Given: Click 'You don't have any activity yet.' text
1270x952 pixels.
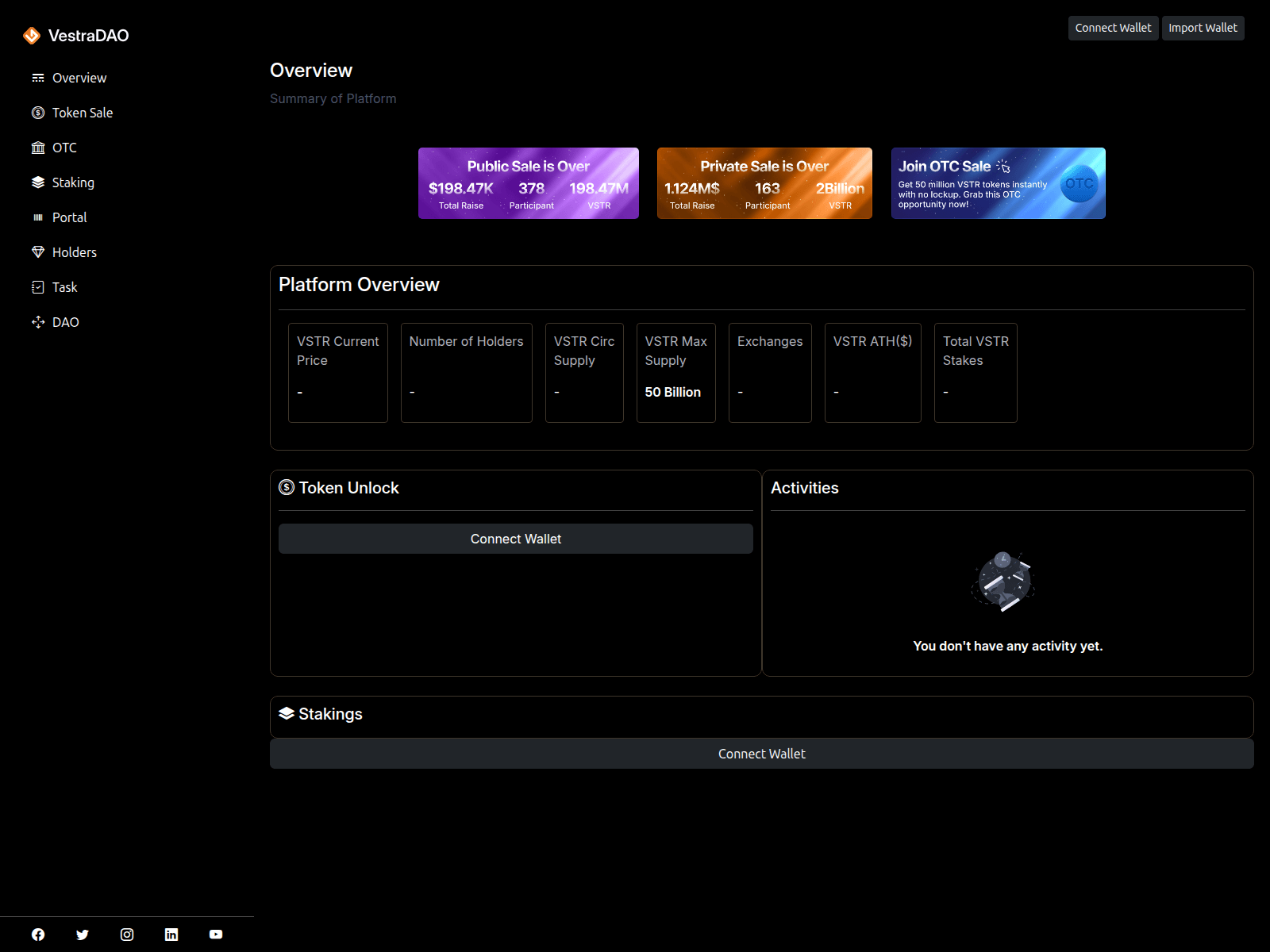Looking at the screenshot, I should coord(1008,646).
